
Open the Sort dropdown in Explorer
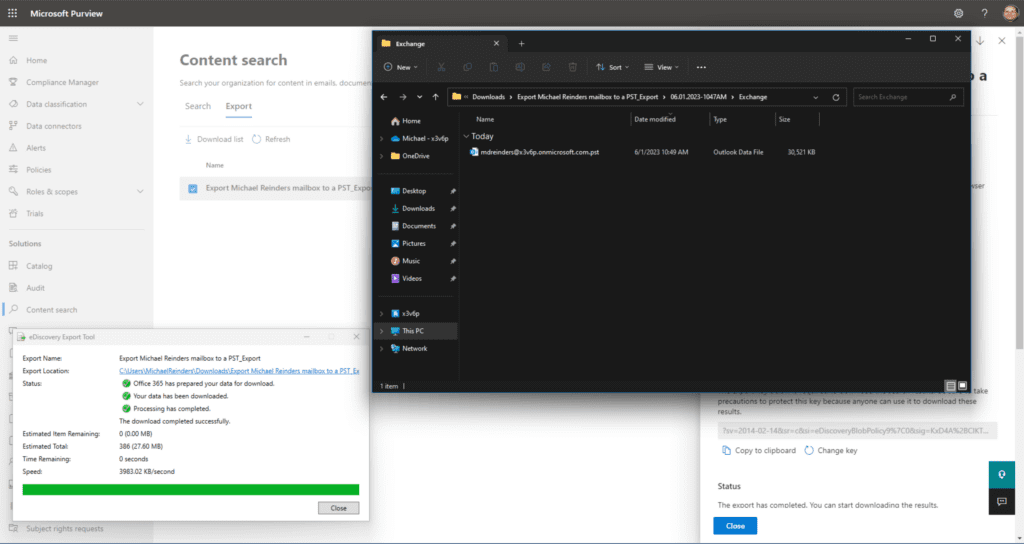tap(613, 67)
